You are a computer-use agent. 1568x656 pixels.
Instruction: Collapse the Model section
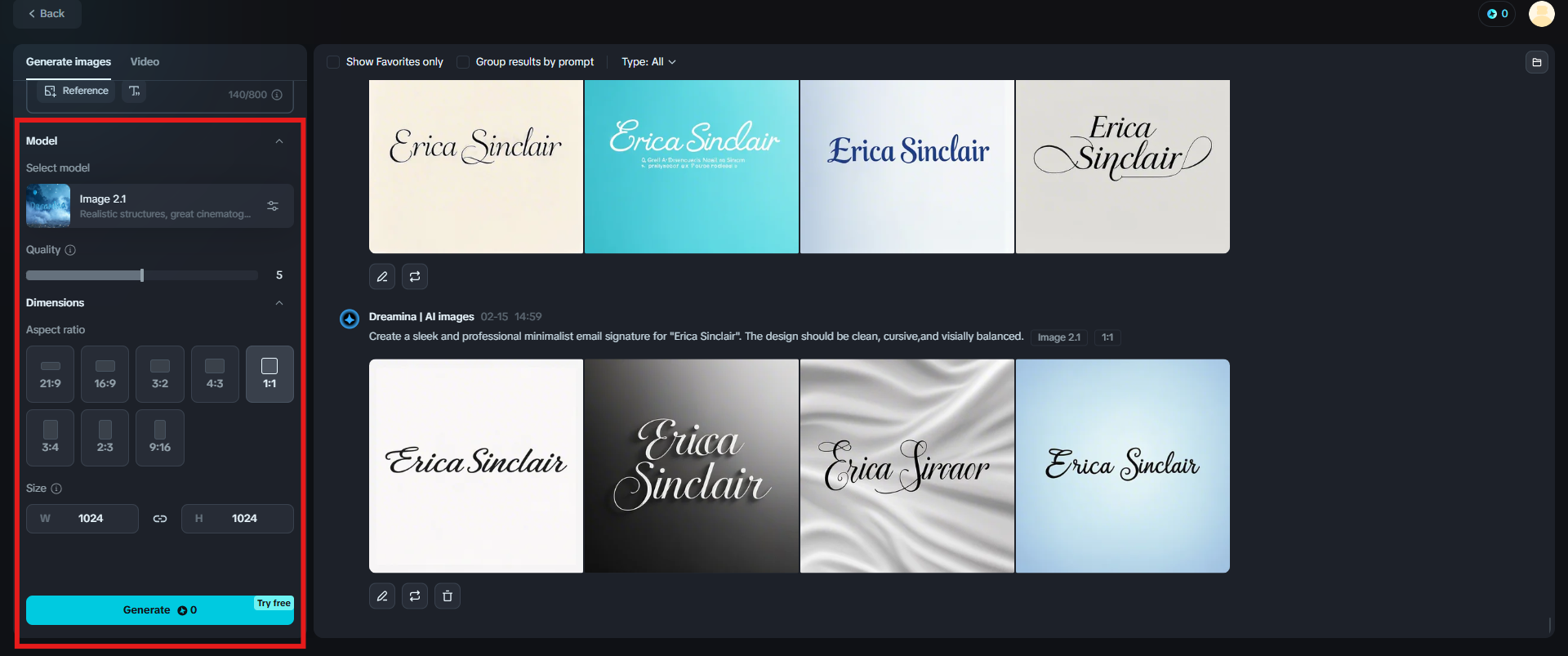coord(279,141)
